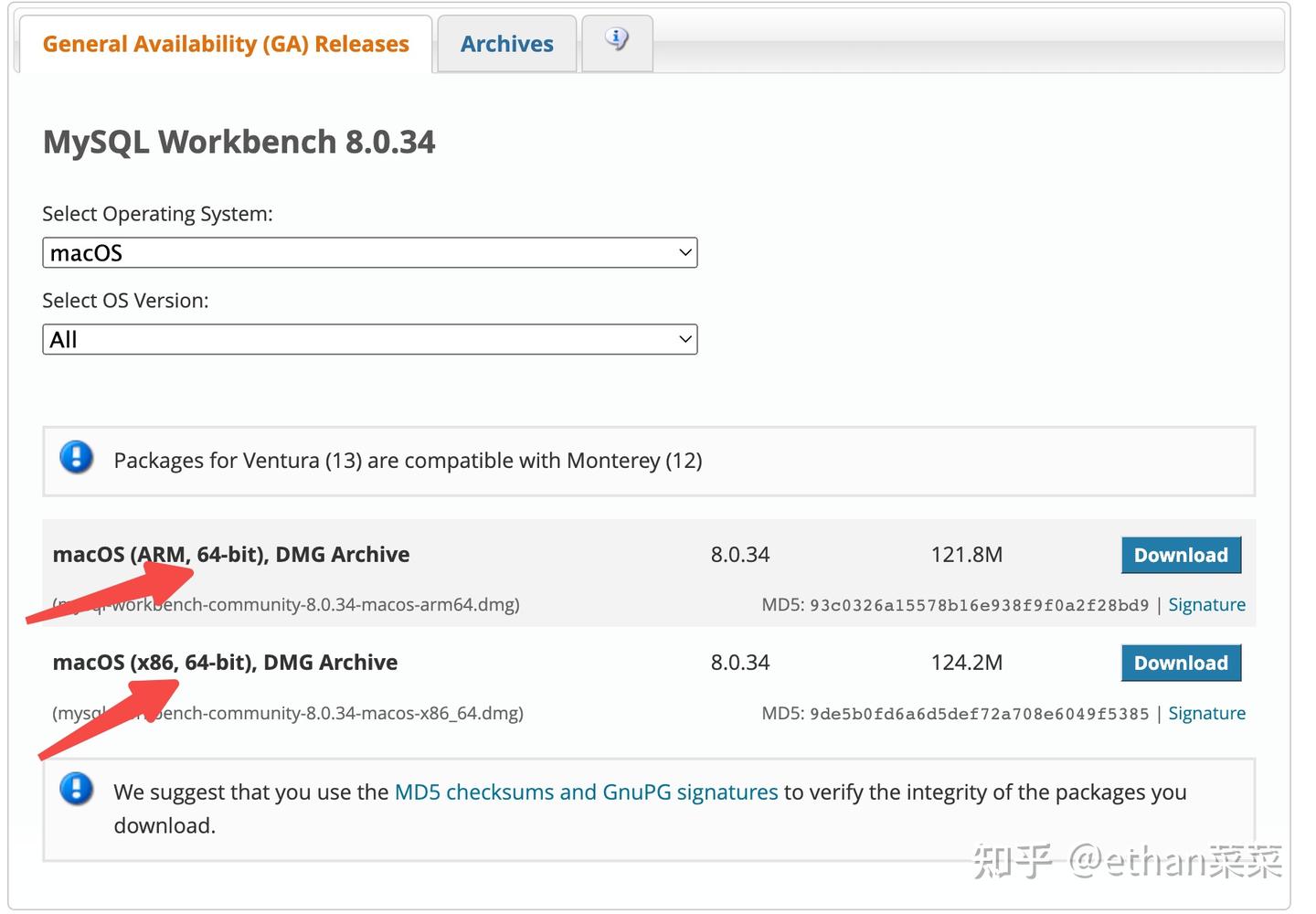Open the Signature link for the x86 package

1207,713
